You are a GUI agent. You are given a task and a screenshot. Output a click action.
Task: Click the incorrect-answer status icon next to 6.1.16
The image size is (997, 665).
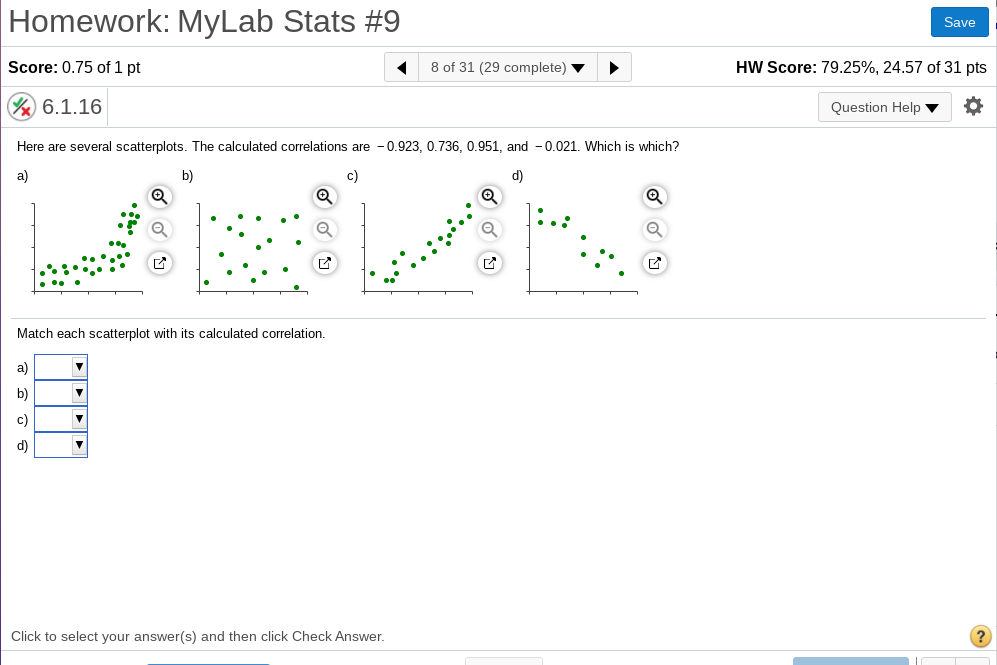21,106
